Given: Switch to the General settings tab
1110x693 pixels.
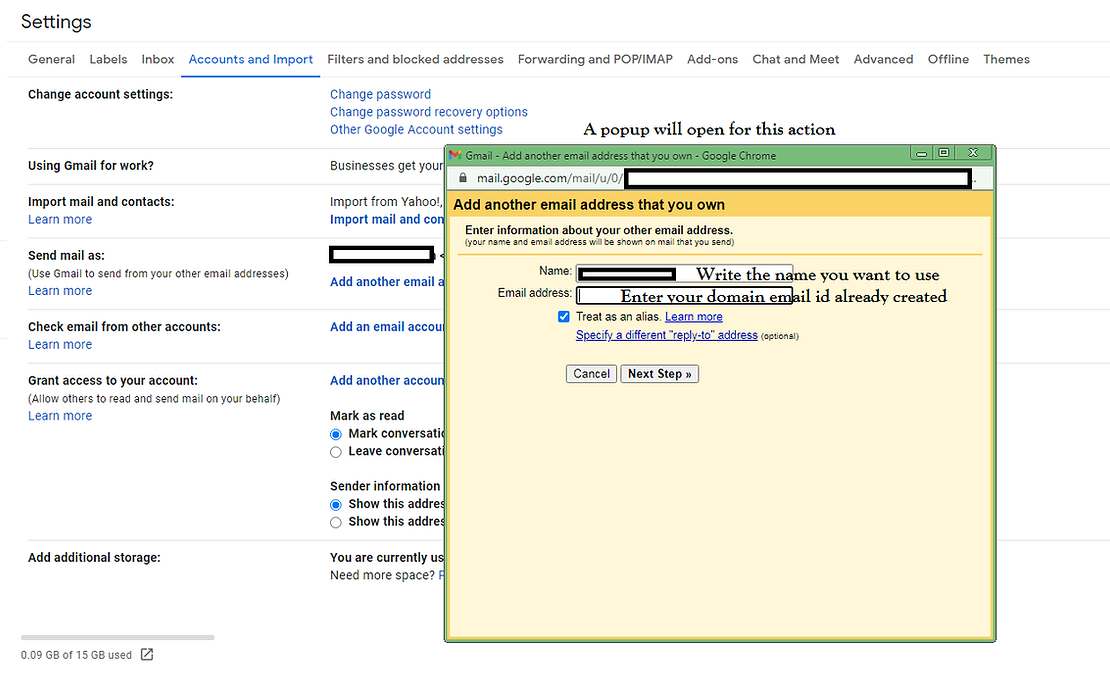Looking at the screenshot, I should [x=51, y=59].
